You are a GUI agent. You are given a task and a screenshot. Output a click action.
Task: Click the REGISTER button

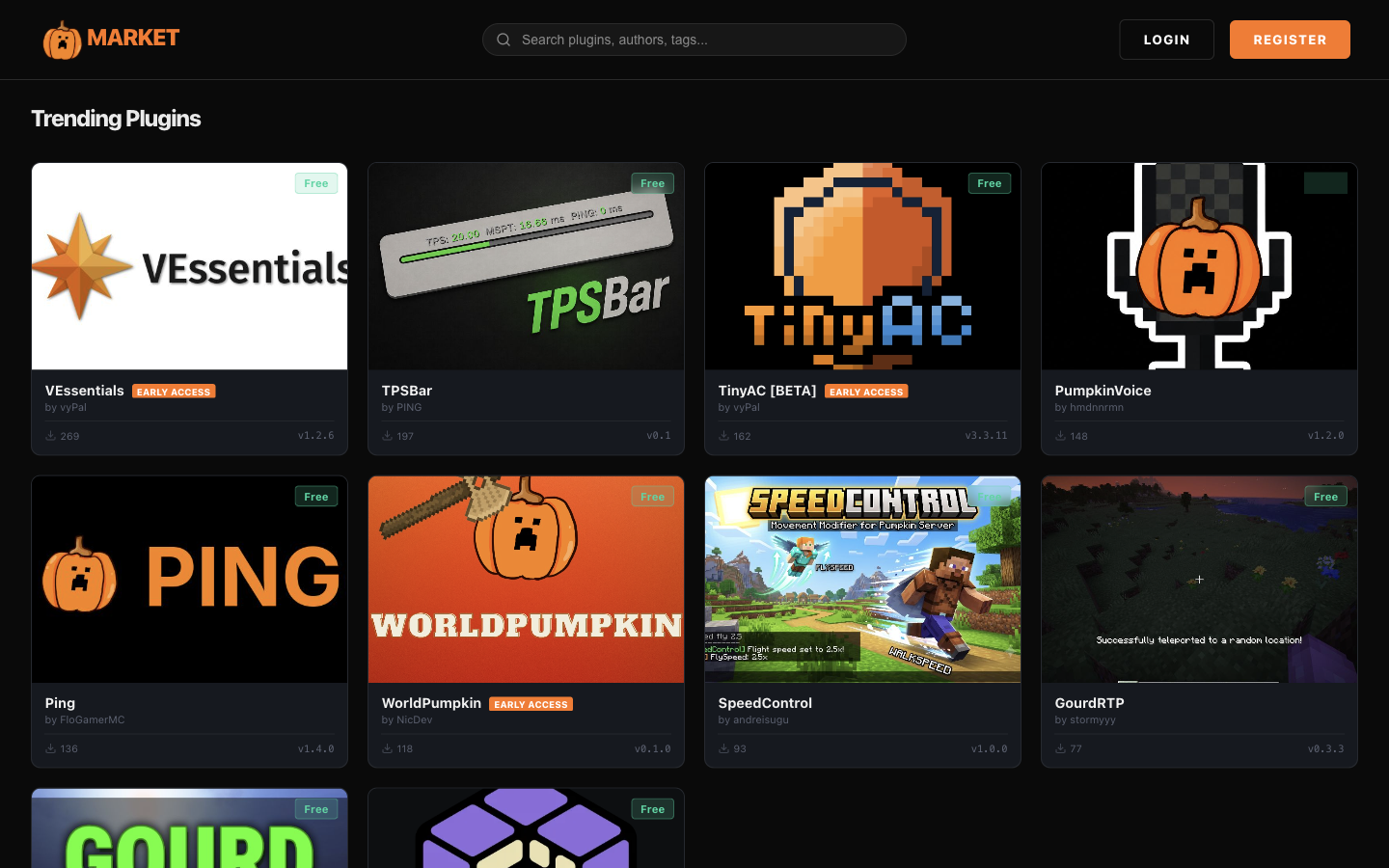(1290, 40)
